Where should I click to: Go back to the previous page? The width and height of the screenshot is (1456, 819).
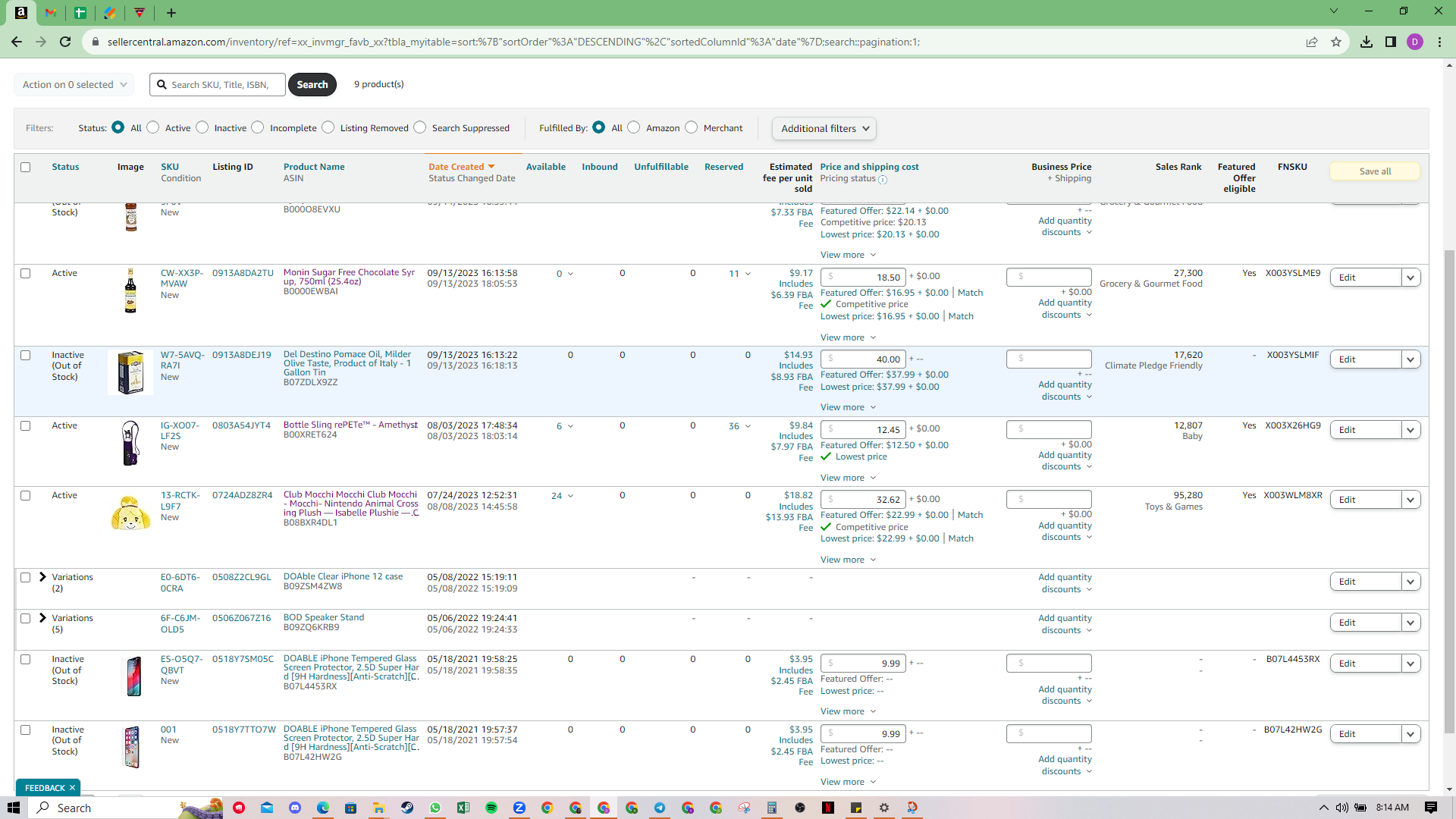(17, 42)
